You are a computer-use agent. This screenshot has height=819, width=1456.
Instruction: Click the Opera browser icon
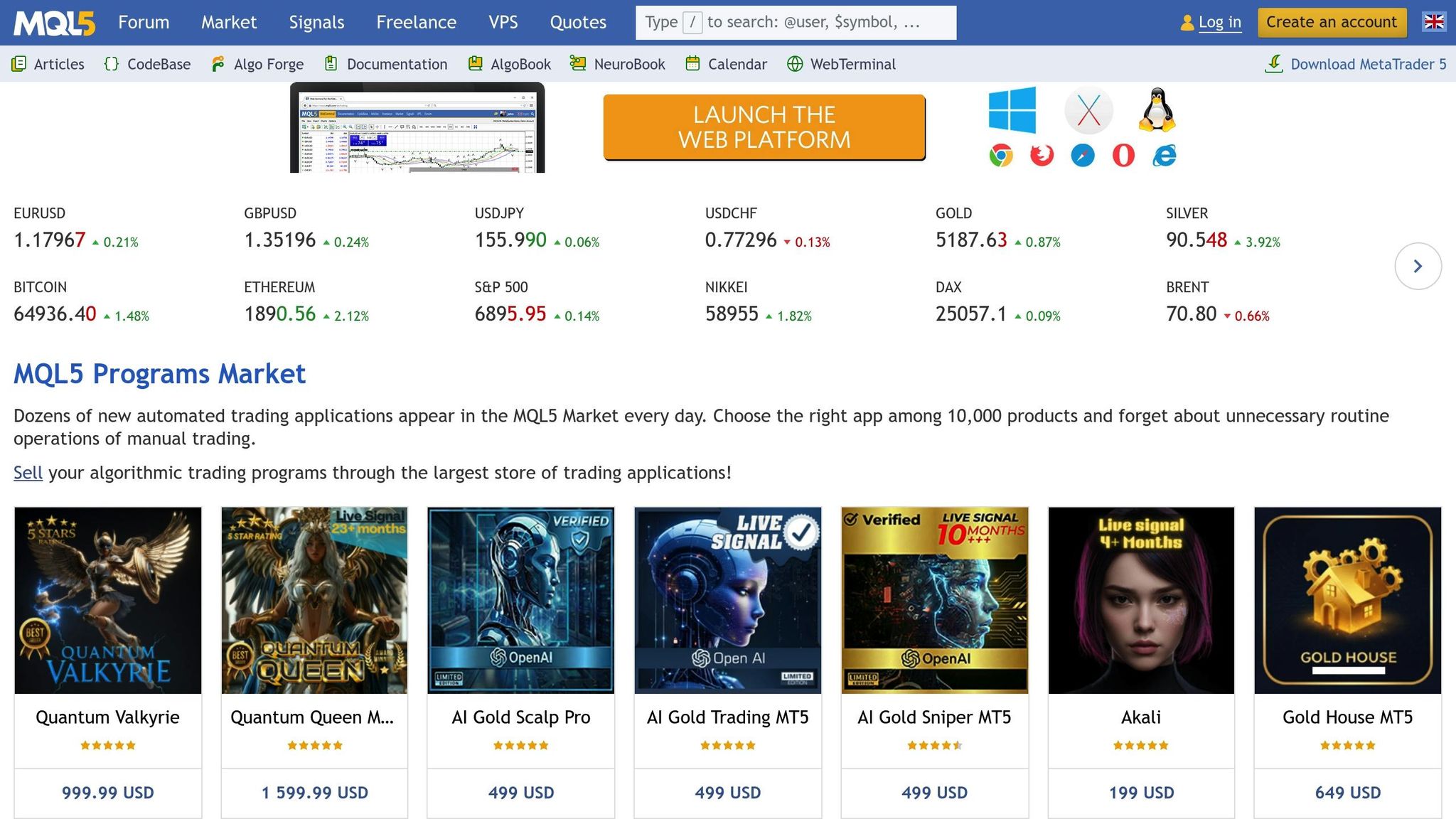(1123, 155)
